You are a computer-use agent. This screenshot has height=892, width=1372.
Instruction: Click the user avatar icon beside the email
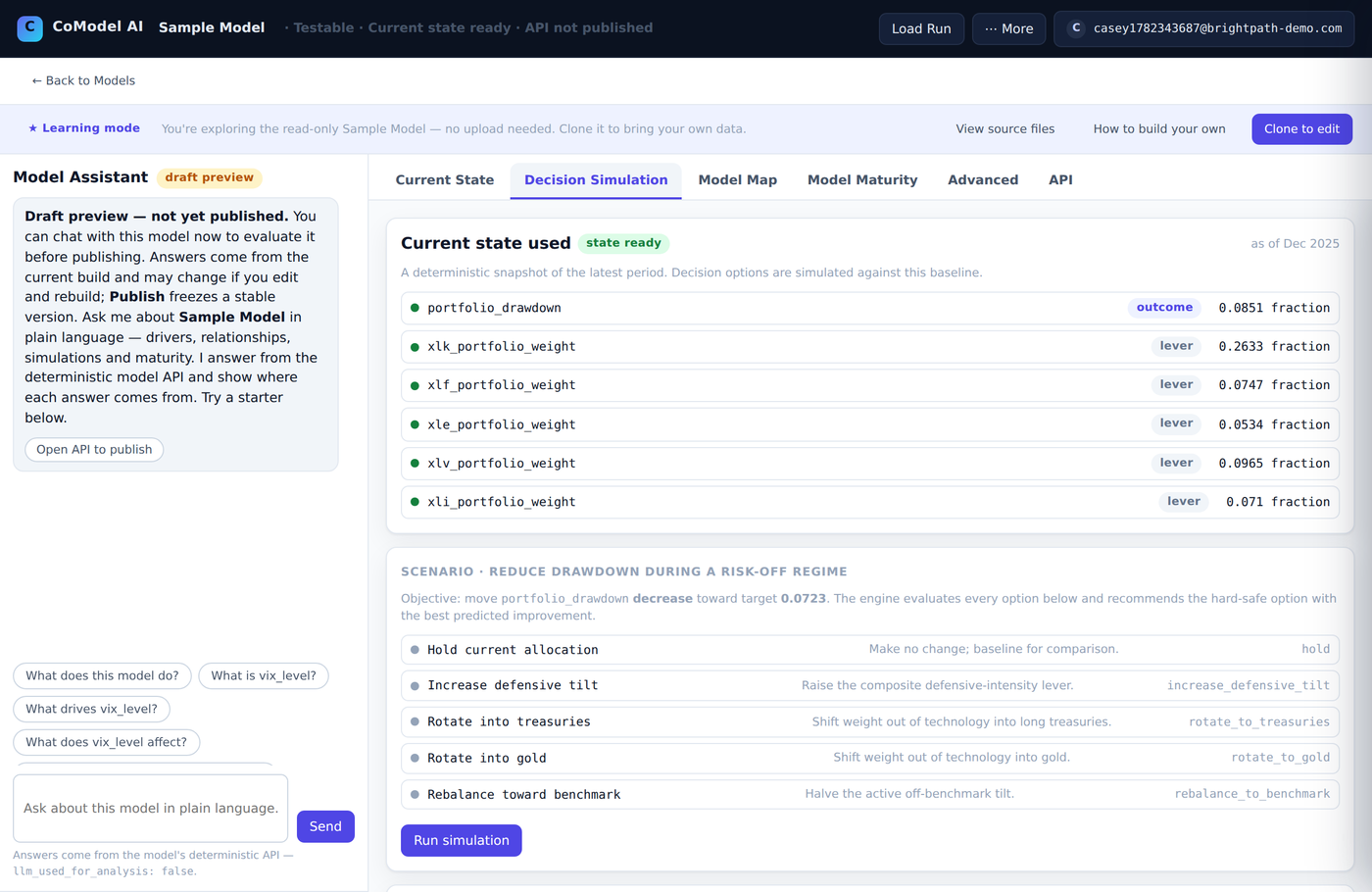(x=1076, y=28)
